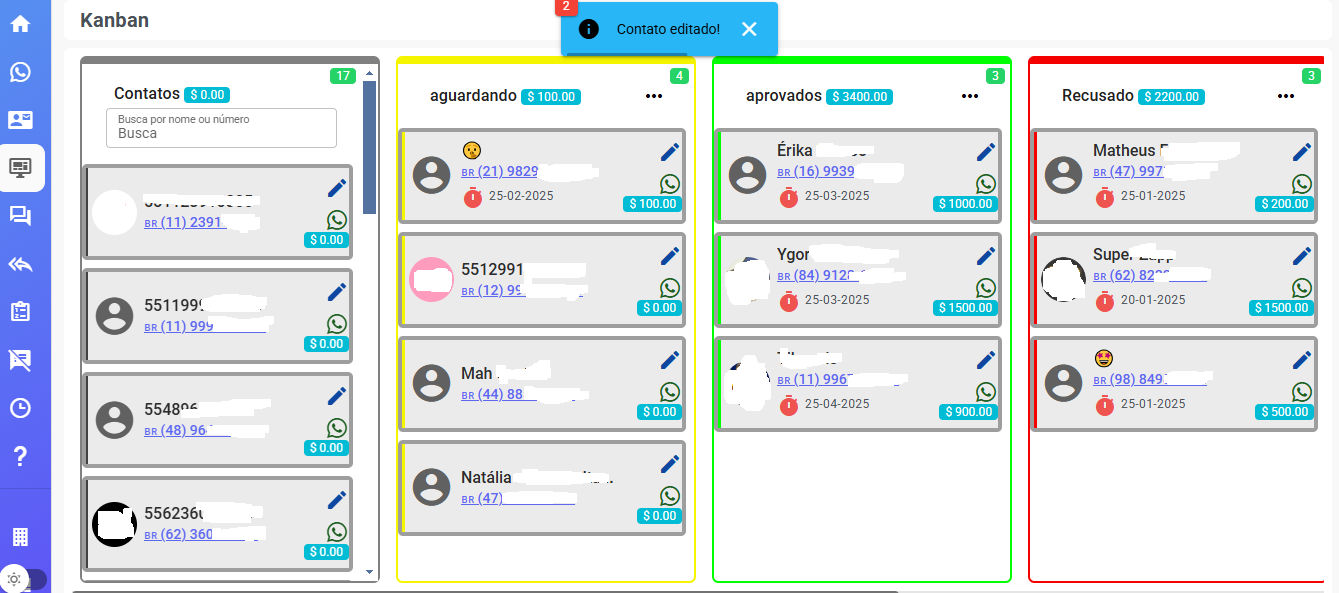Click the Contatos column scrollbar thumb
The image size is (1339, 593).
tap(369, 146)
